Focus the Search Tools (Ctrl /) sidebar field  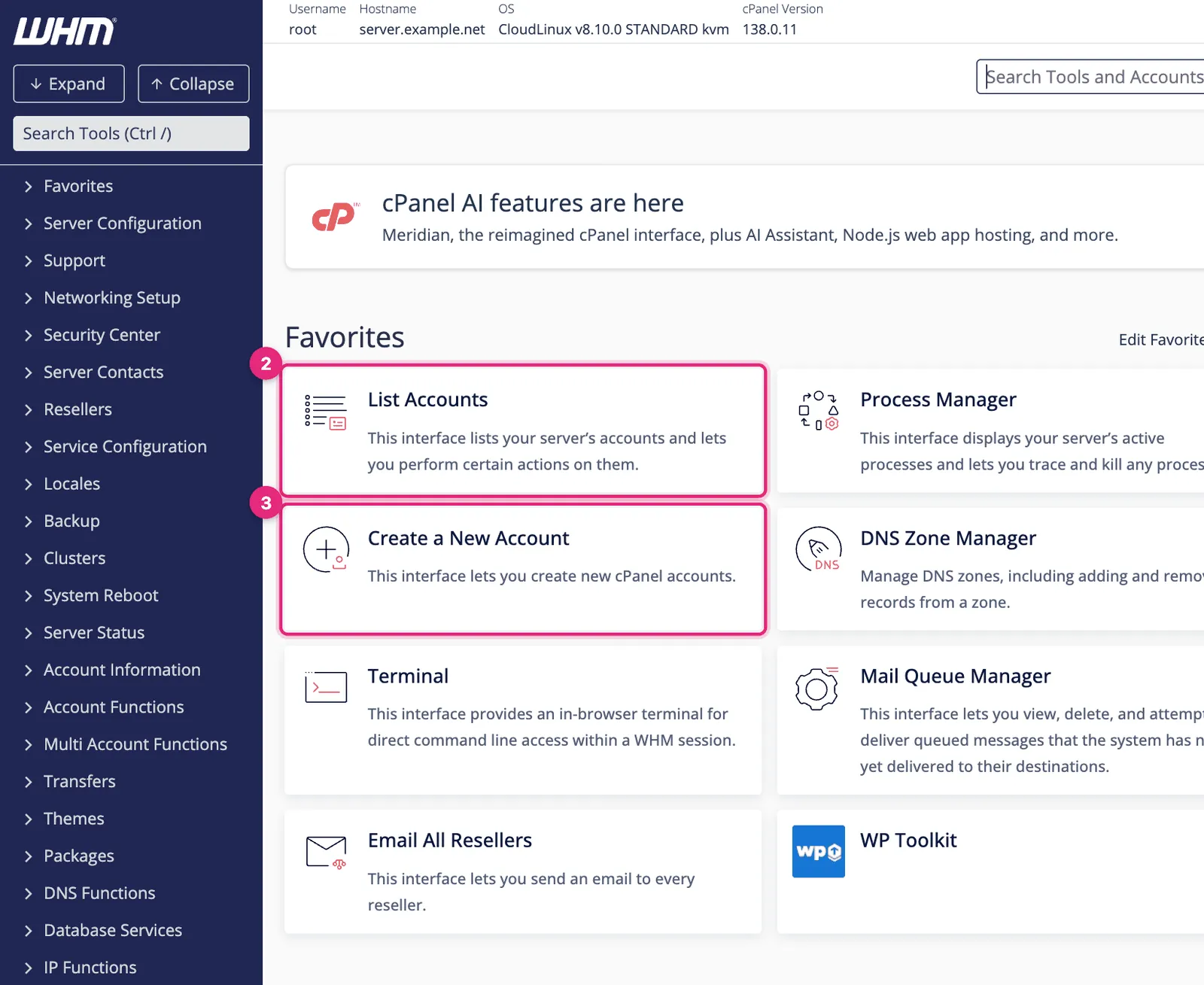point(131,133)
